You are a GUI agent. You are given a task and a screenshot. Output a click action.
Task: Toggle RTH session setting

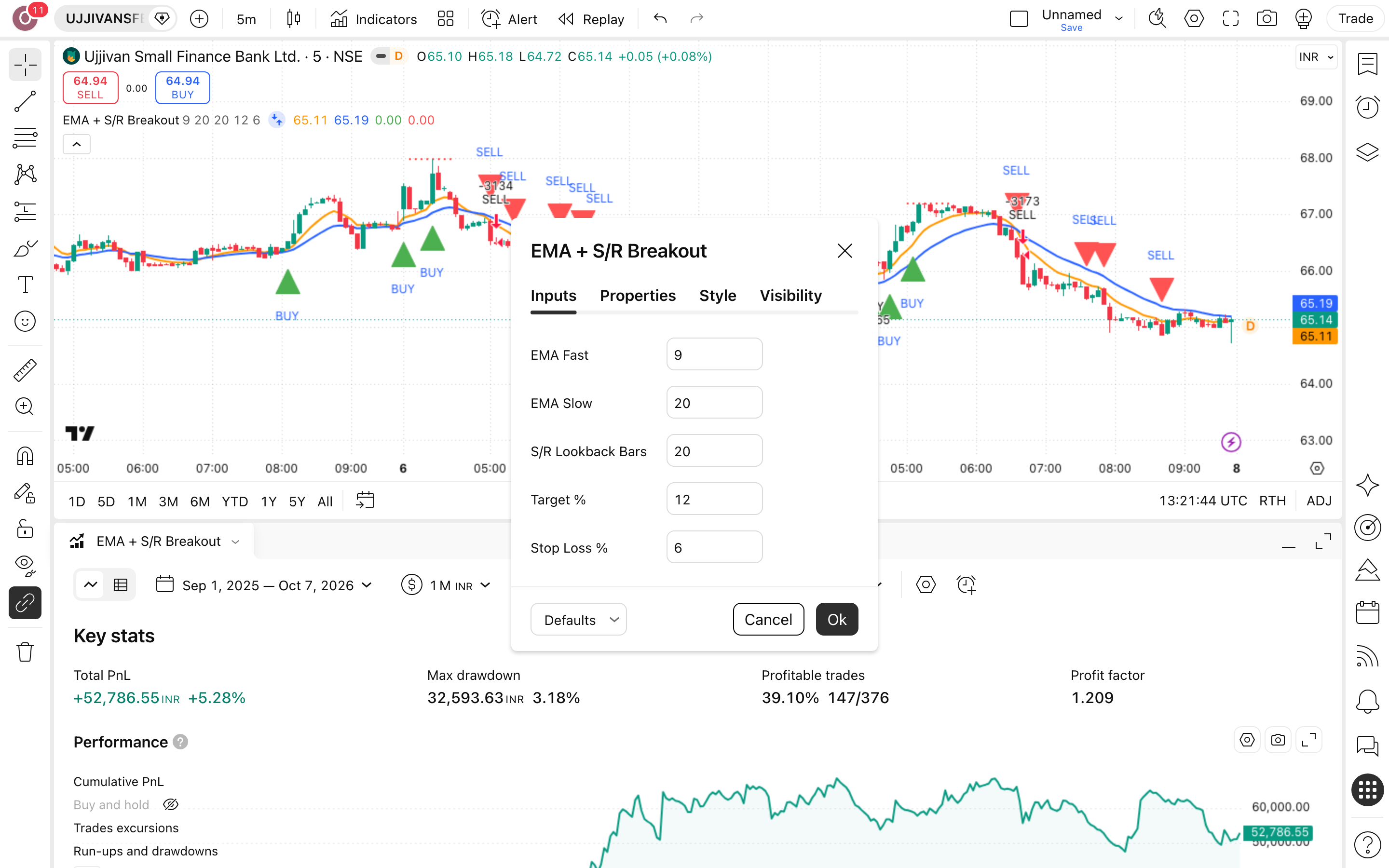1272,501
